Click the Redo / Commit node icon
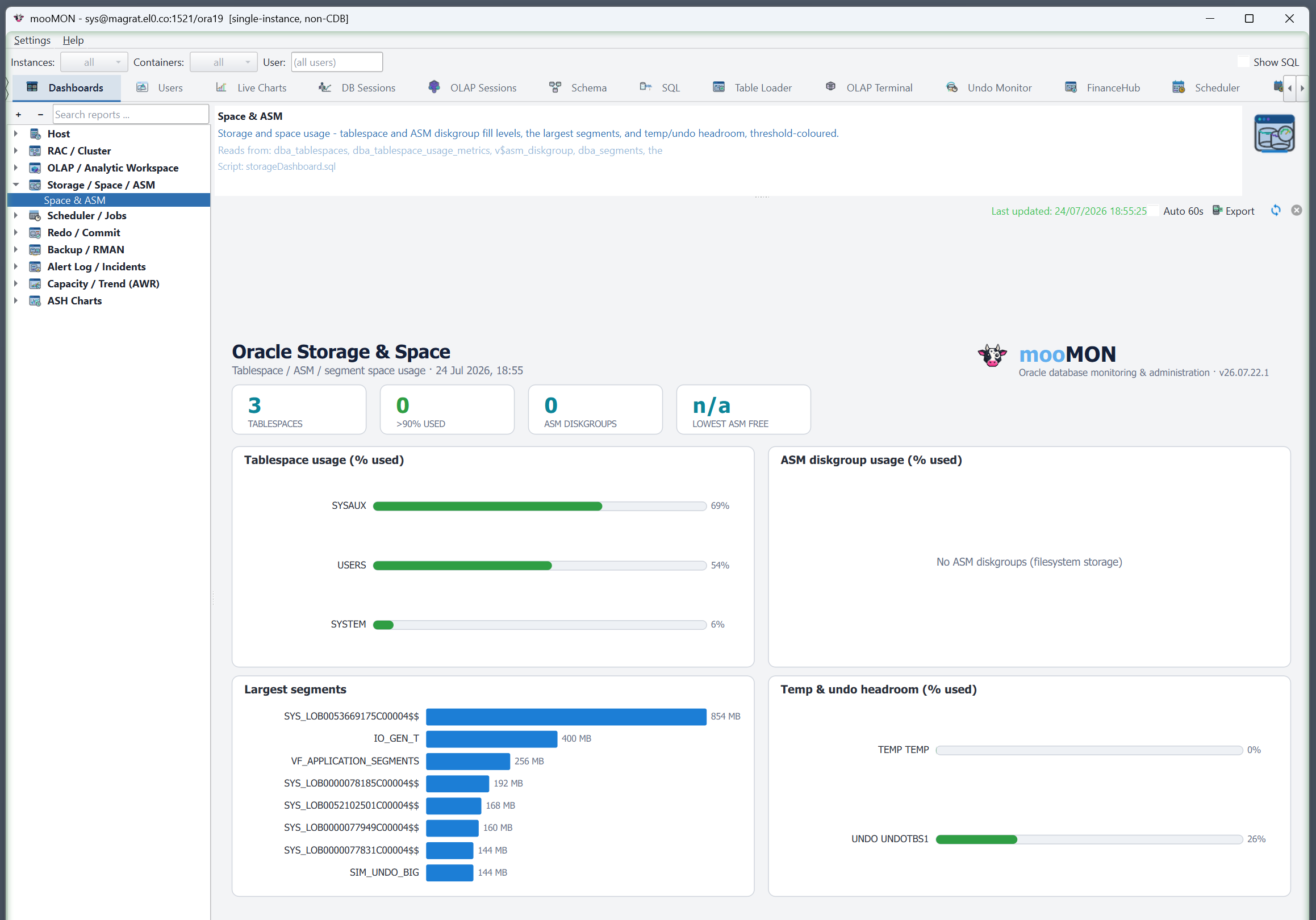Screen dimensions: 1316x920 pyautogui.click(x=35, y=233)
